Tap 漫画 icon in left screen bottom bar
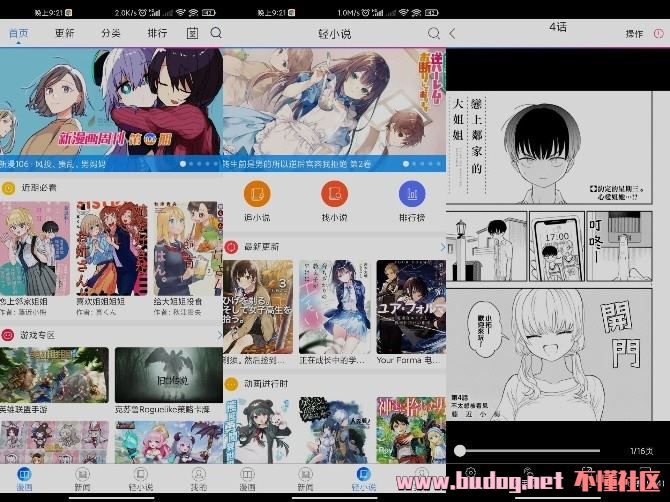This screenshot has width=670, height=502. 24,474
